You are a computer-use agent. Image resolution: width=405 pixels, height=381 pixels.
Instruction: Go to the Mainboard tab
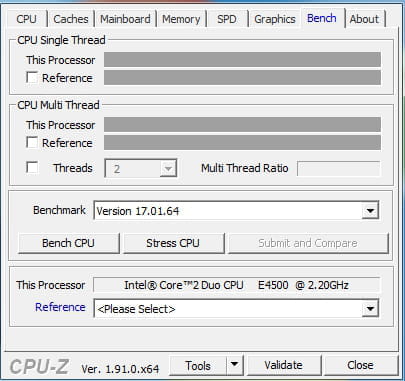[x=125, y=19]
